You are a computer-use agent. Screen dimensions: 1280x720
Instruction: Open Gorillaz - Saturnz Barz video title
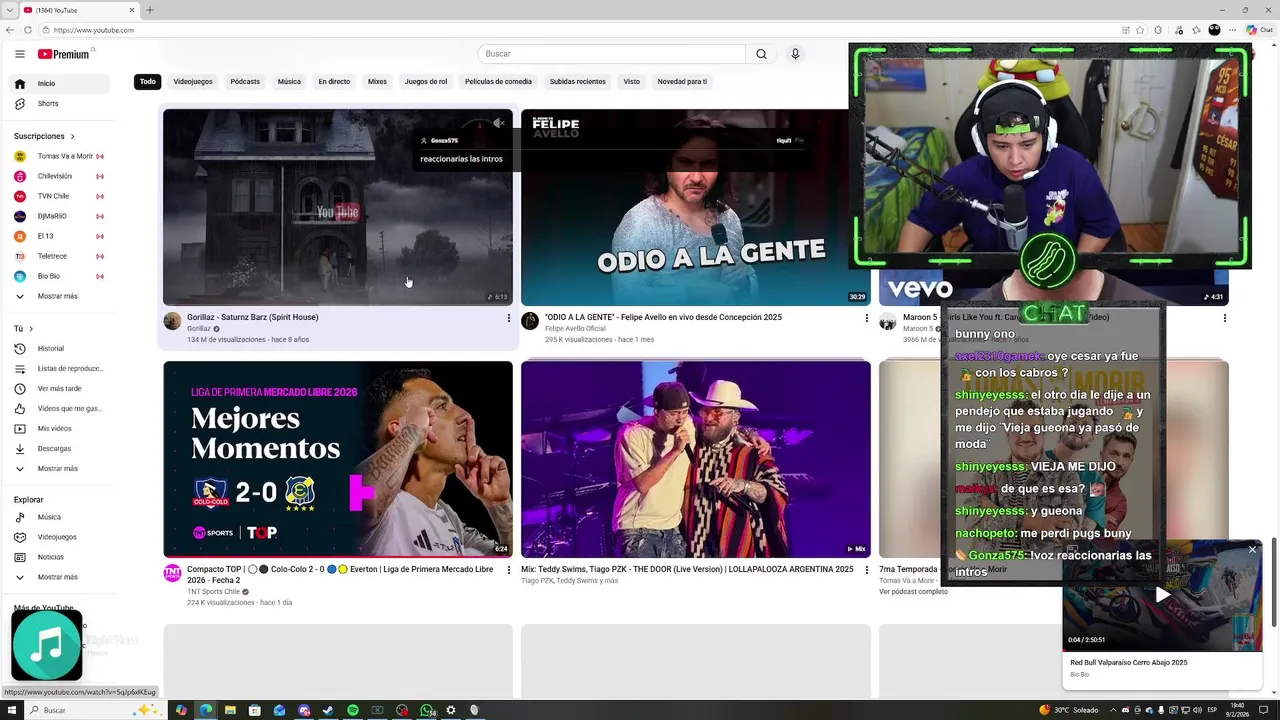(252, 317)
